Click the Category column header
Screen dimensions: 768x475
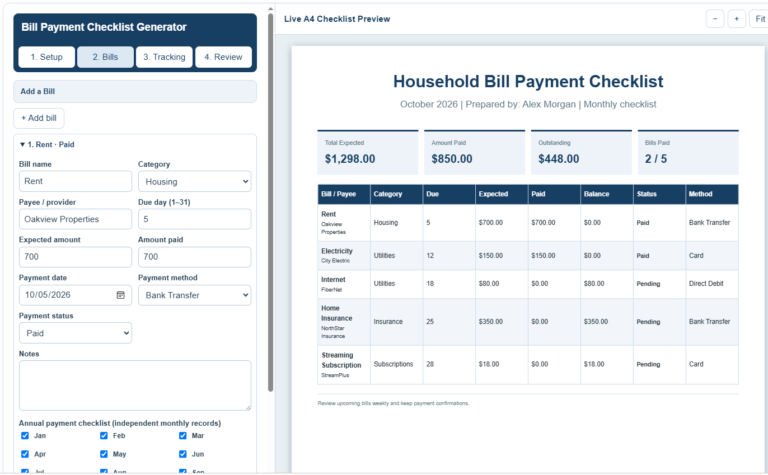point(396,194)
